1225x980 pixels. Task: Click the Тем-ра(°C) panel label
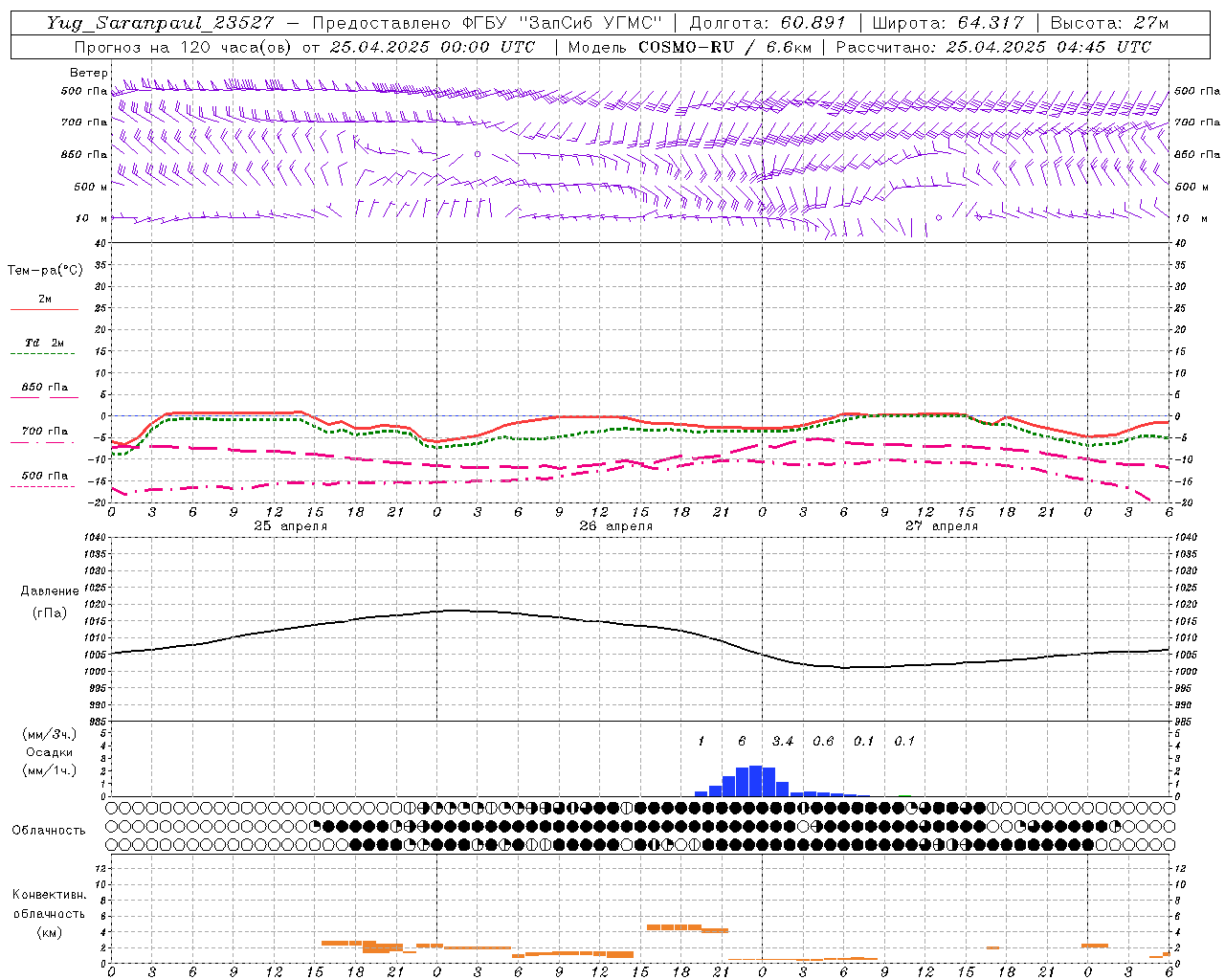point(45,271)
